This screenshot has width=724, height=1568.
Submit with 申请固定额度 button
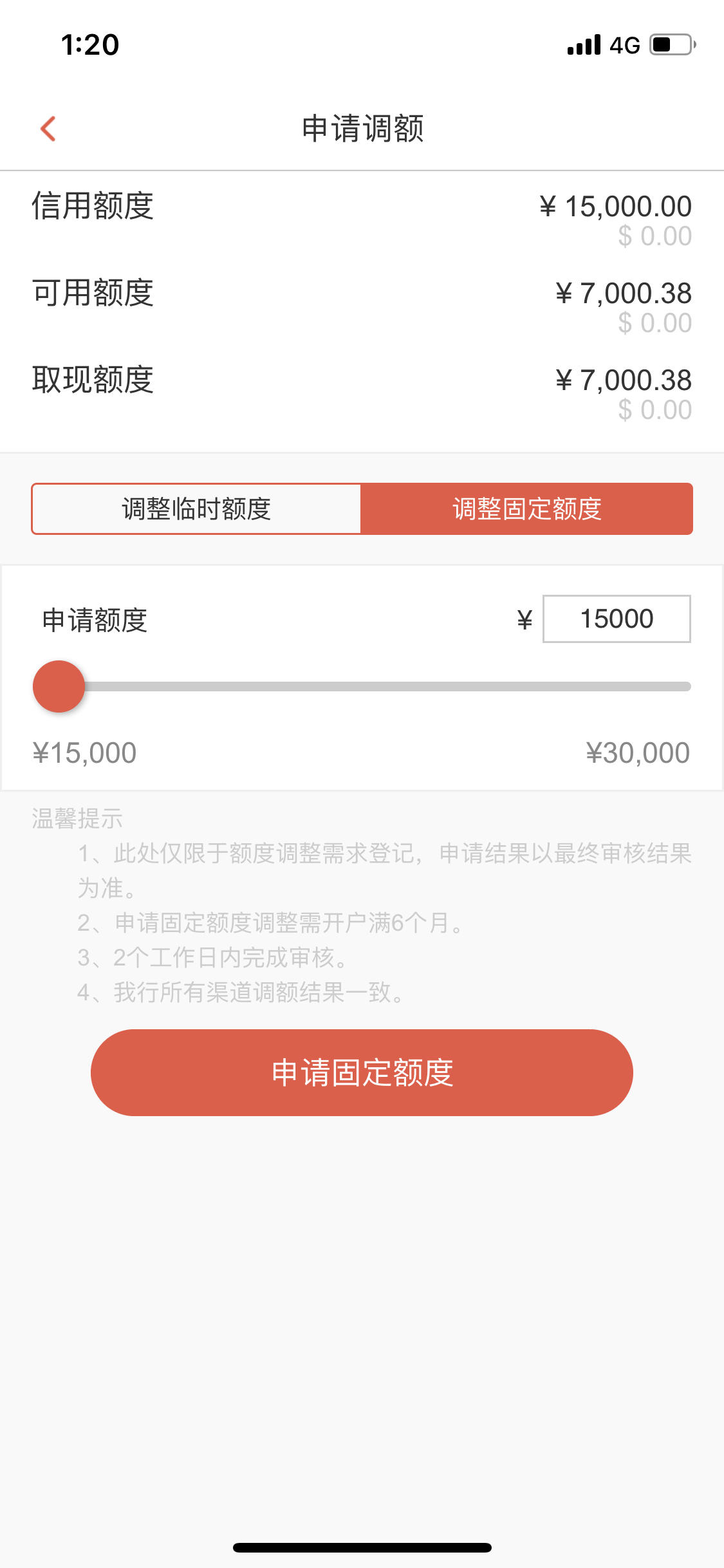(362, 1072)
